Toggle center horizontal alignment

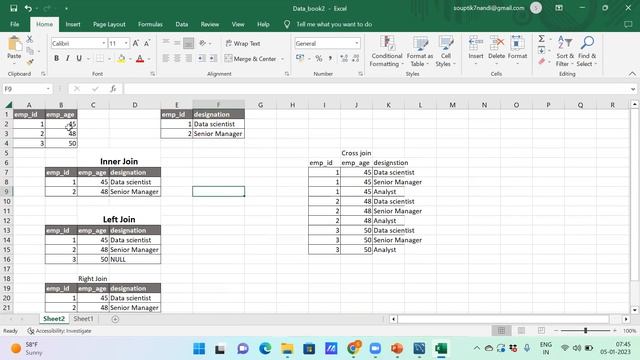[177, 59]
